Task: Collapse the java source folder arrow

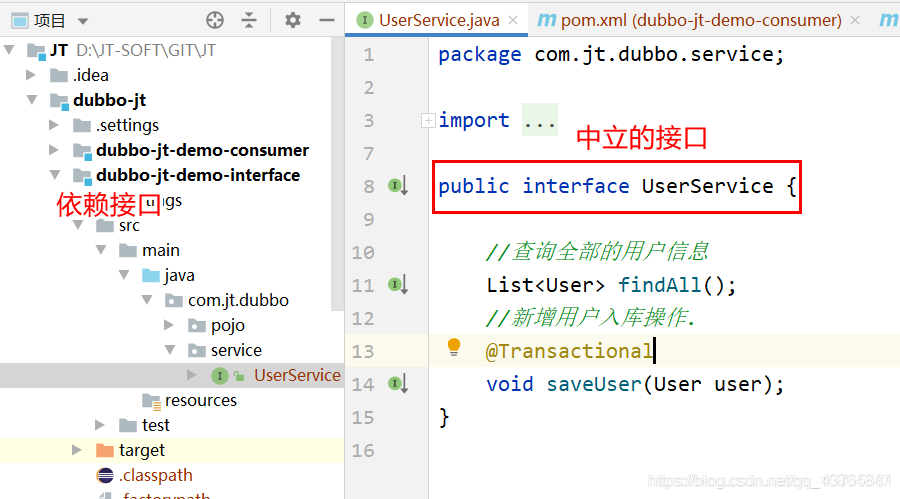Action: point(124,275)
